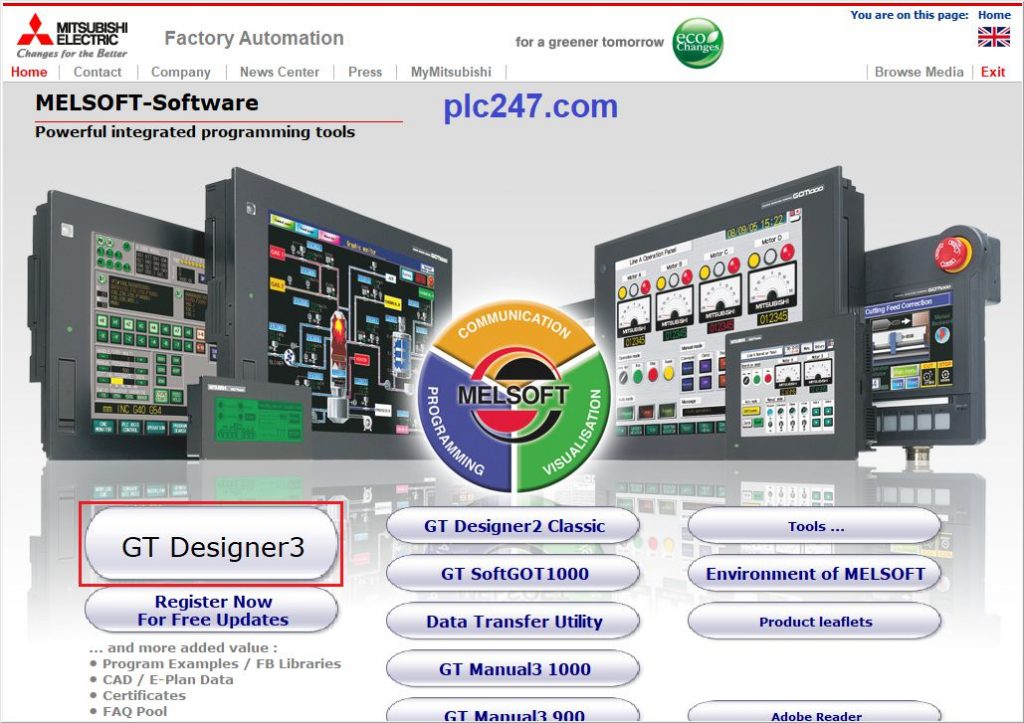Open GT Manual3 900

click(513, 712)
